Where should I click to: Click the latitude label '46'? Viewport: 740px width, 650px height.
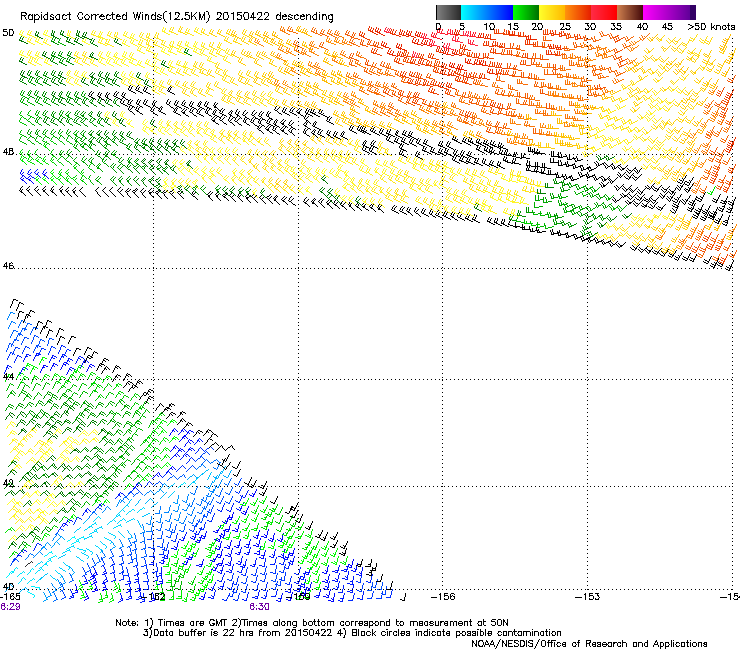click(x=8, y=266)
